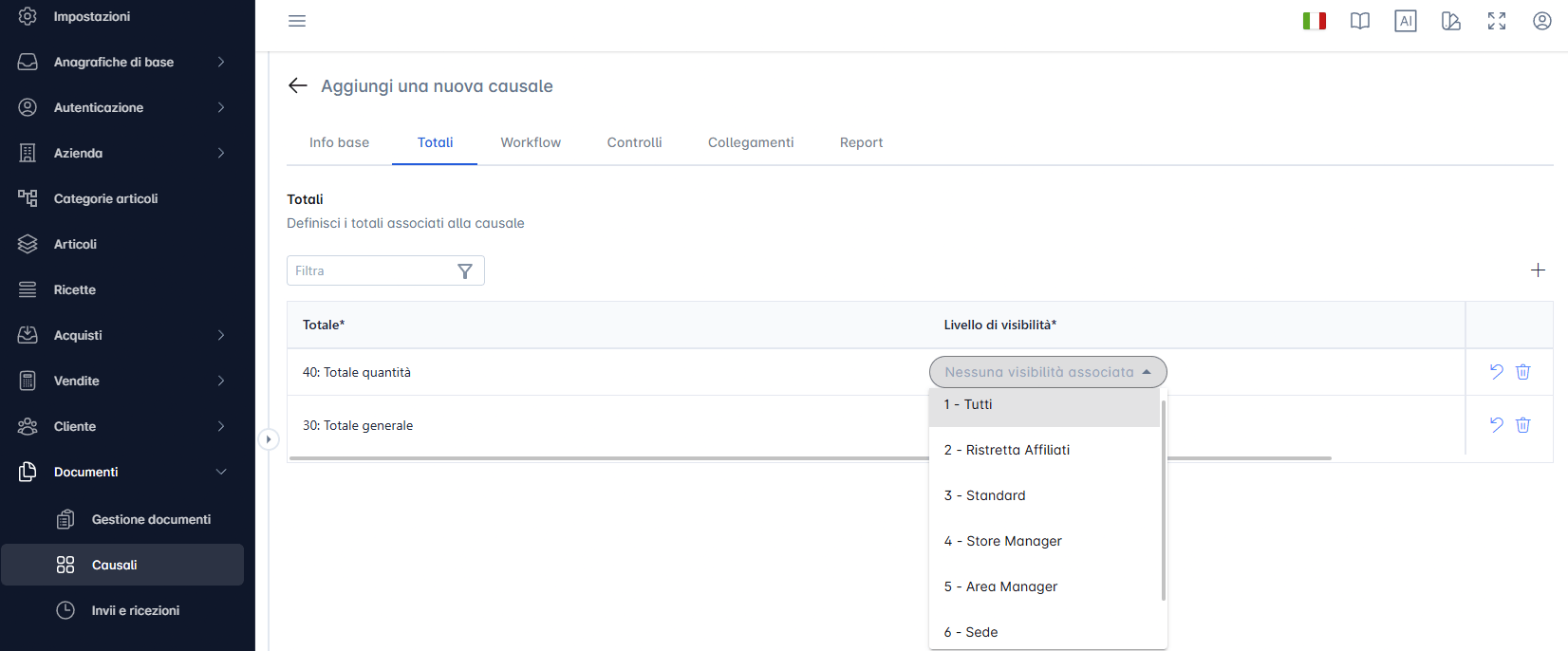This screenshot has height=651, width=1568.
Task: Switch to the Collegamenti tab
Action: click(751, 142)
